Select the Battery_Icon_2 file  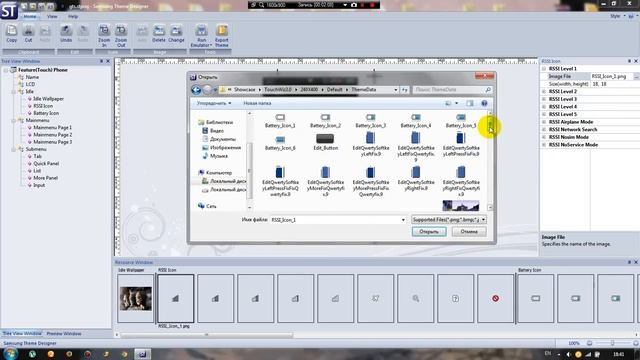pyautogui.click(x=325, y=121)
